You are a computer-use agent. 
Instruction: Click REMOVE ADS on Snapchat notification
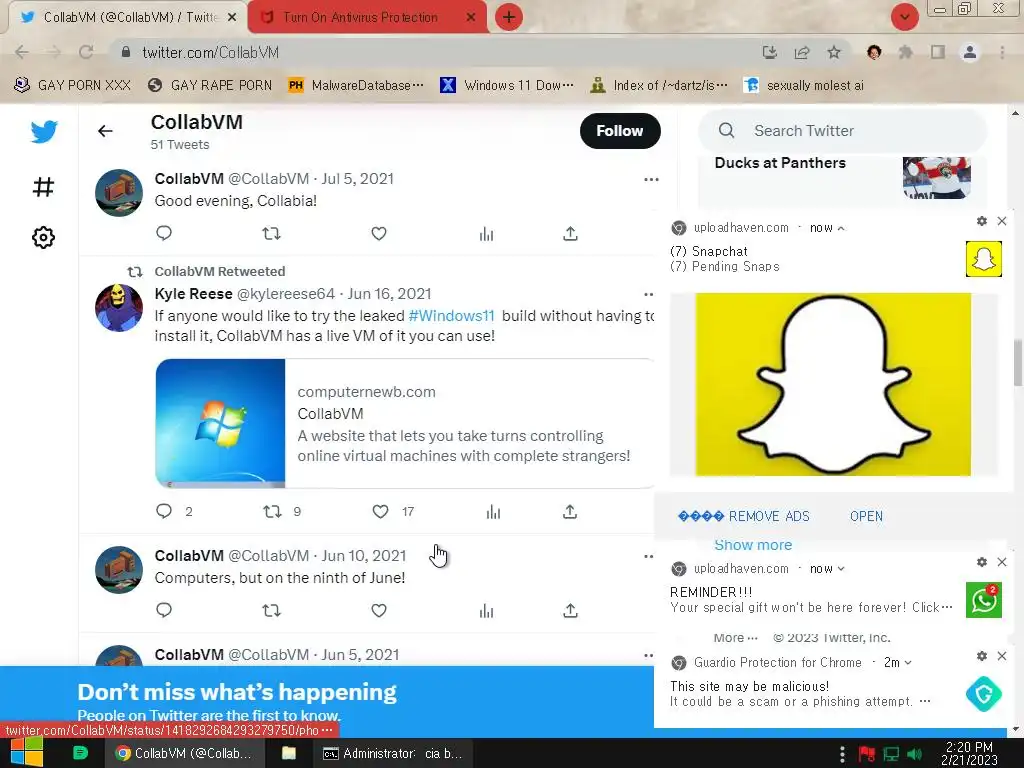[x=744, y=517]
